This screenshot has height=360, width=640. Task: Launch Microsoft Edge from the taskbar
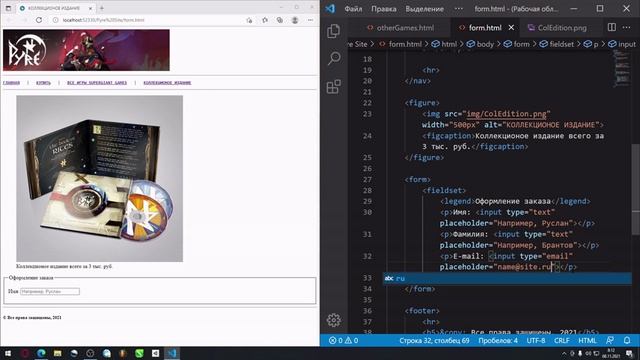[x=41, y=353]
